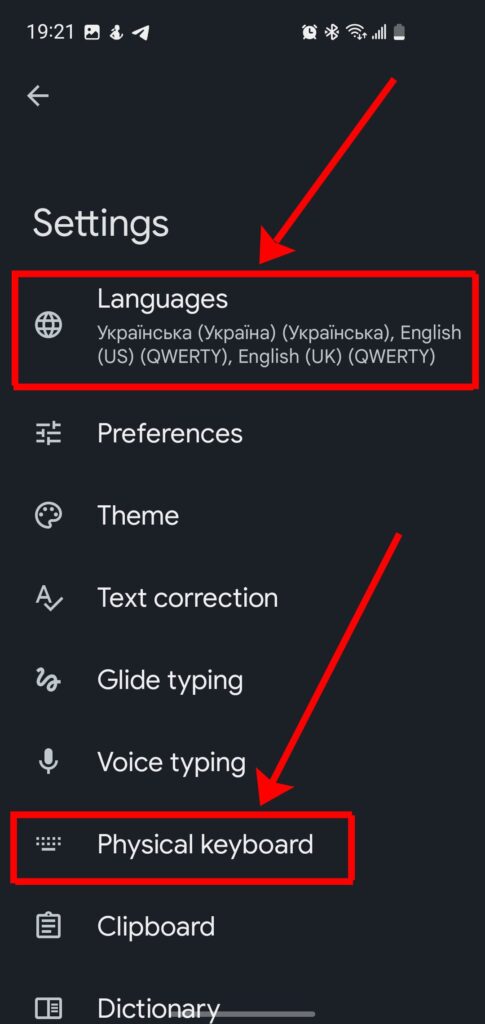Click the keyboard icon for Physical keyboard
Image resolution: width=485 pixels, height=1024 pixels.
click(x=48, y=844)
